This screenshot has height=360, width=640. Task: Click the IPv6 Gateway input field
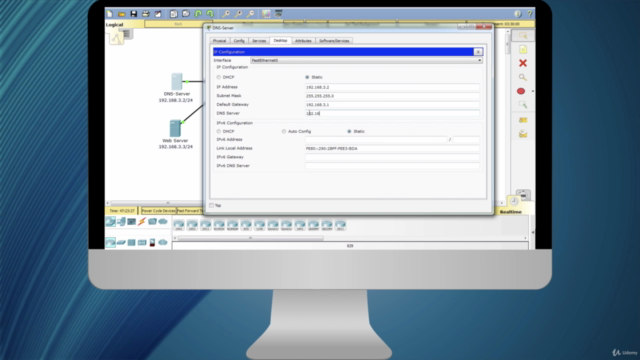coord(392,157)
